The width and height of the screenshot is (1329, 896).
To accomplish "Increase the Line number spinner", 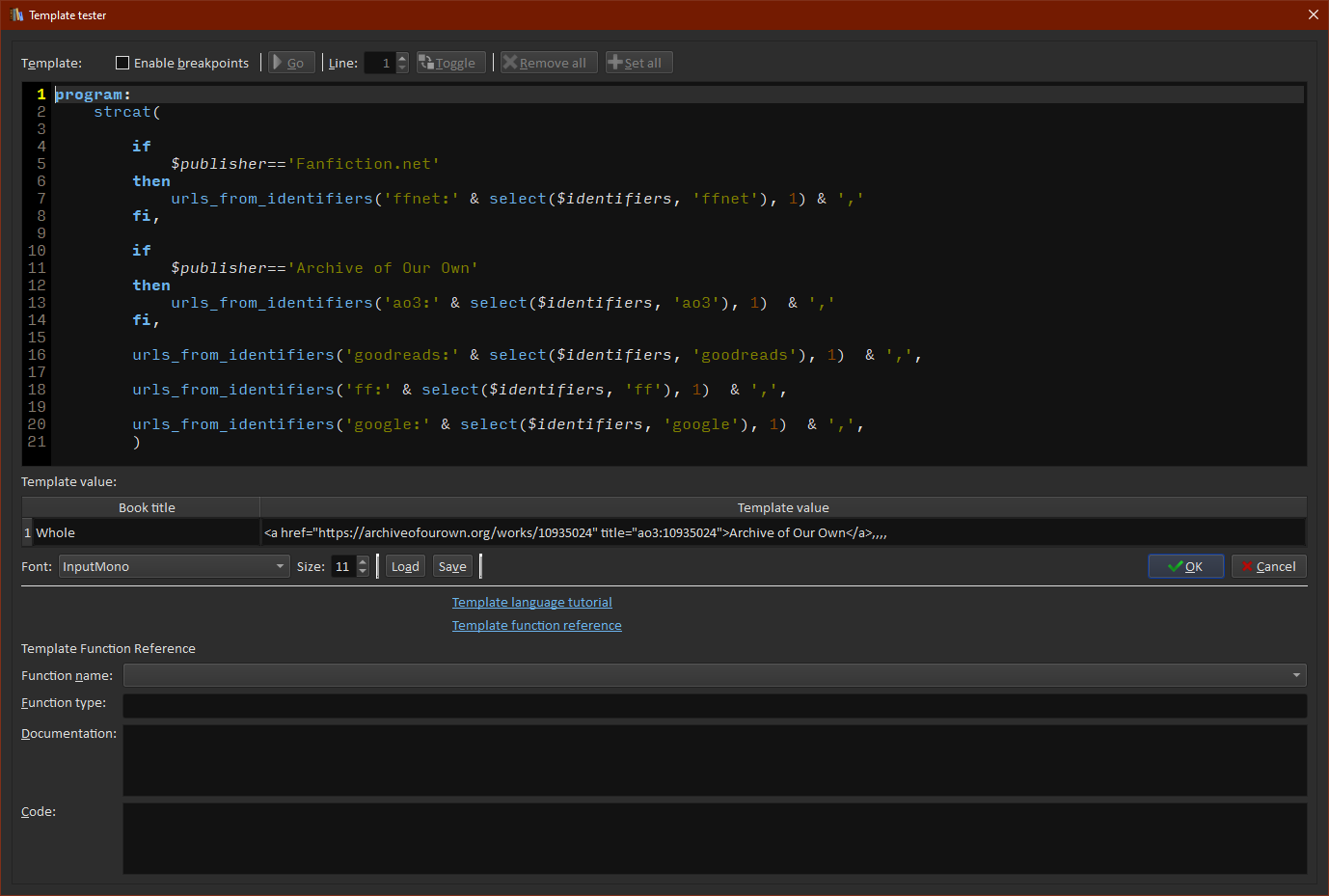I will (402, 58).
